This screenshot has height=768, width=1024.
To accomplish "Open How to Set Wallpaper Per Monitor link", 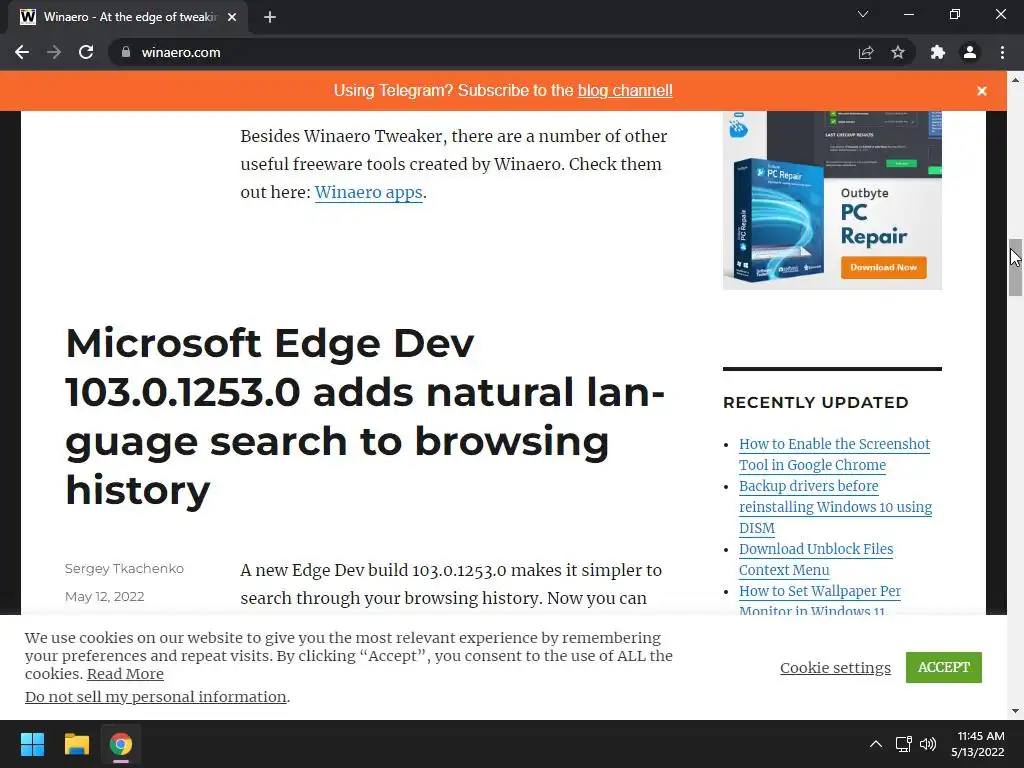I will (x=820, y=601).
